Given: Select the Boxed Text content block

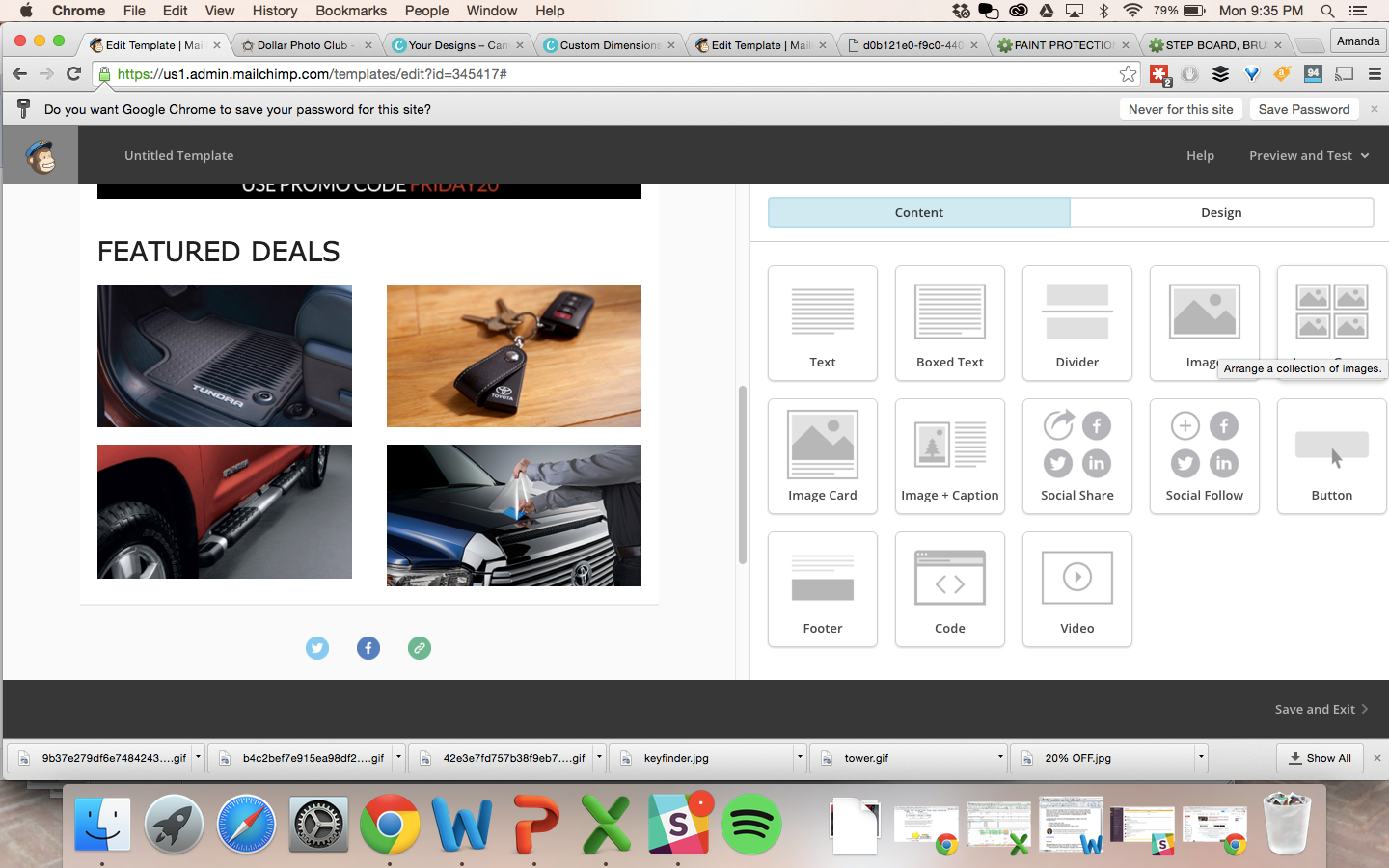Looking at the screenshot, I should (x=949, y=323).
